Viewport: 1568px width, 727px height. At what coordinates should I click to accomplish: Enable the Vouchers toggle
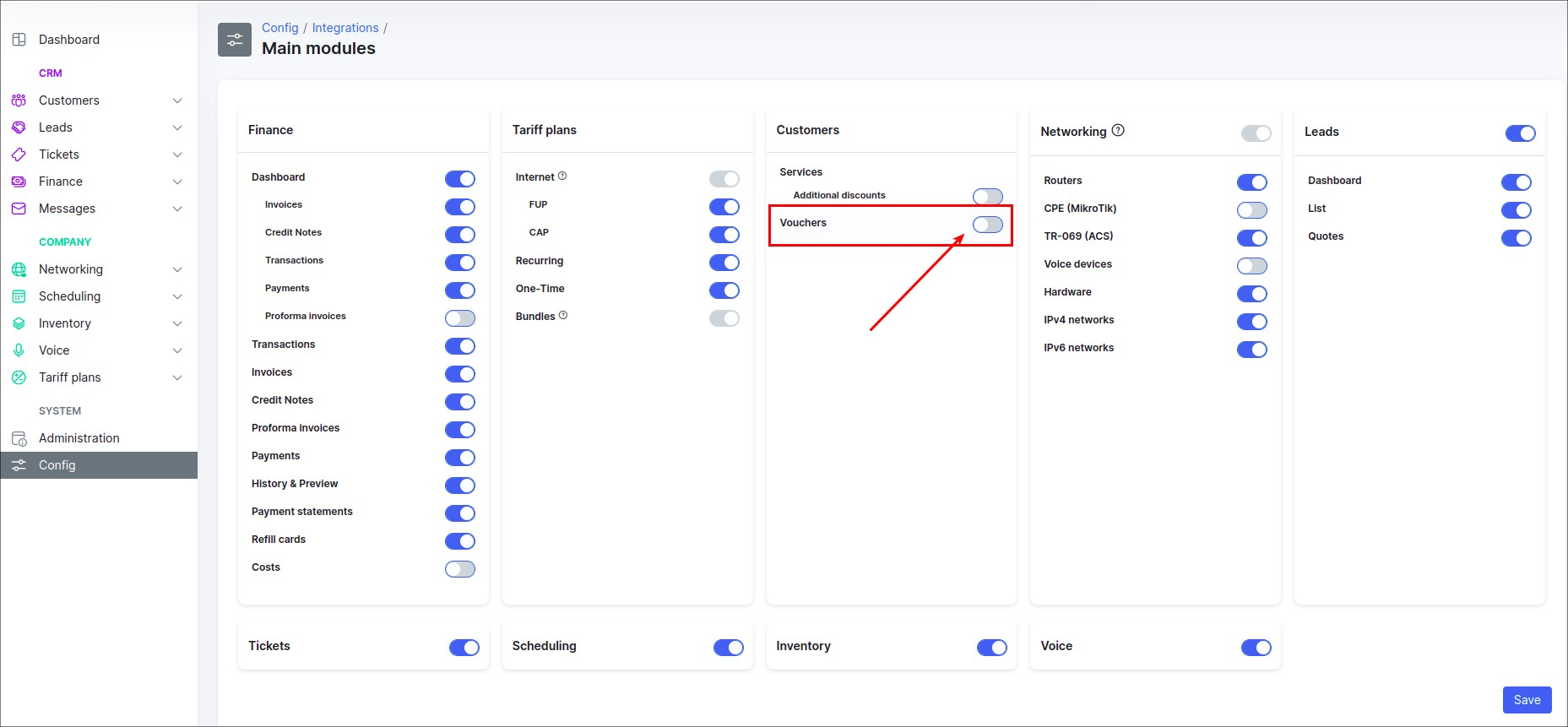pos(987,225)
